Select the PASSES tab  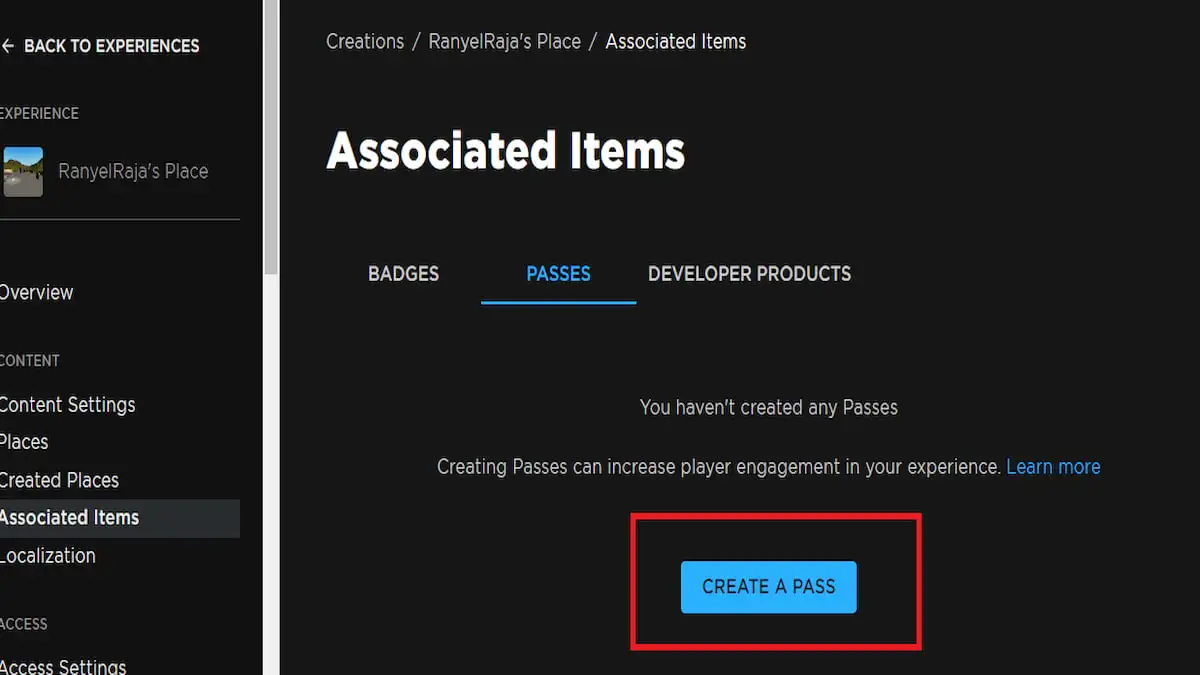[x=558, y=273]
